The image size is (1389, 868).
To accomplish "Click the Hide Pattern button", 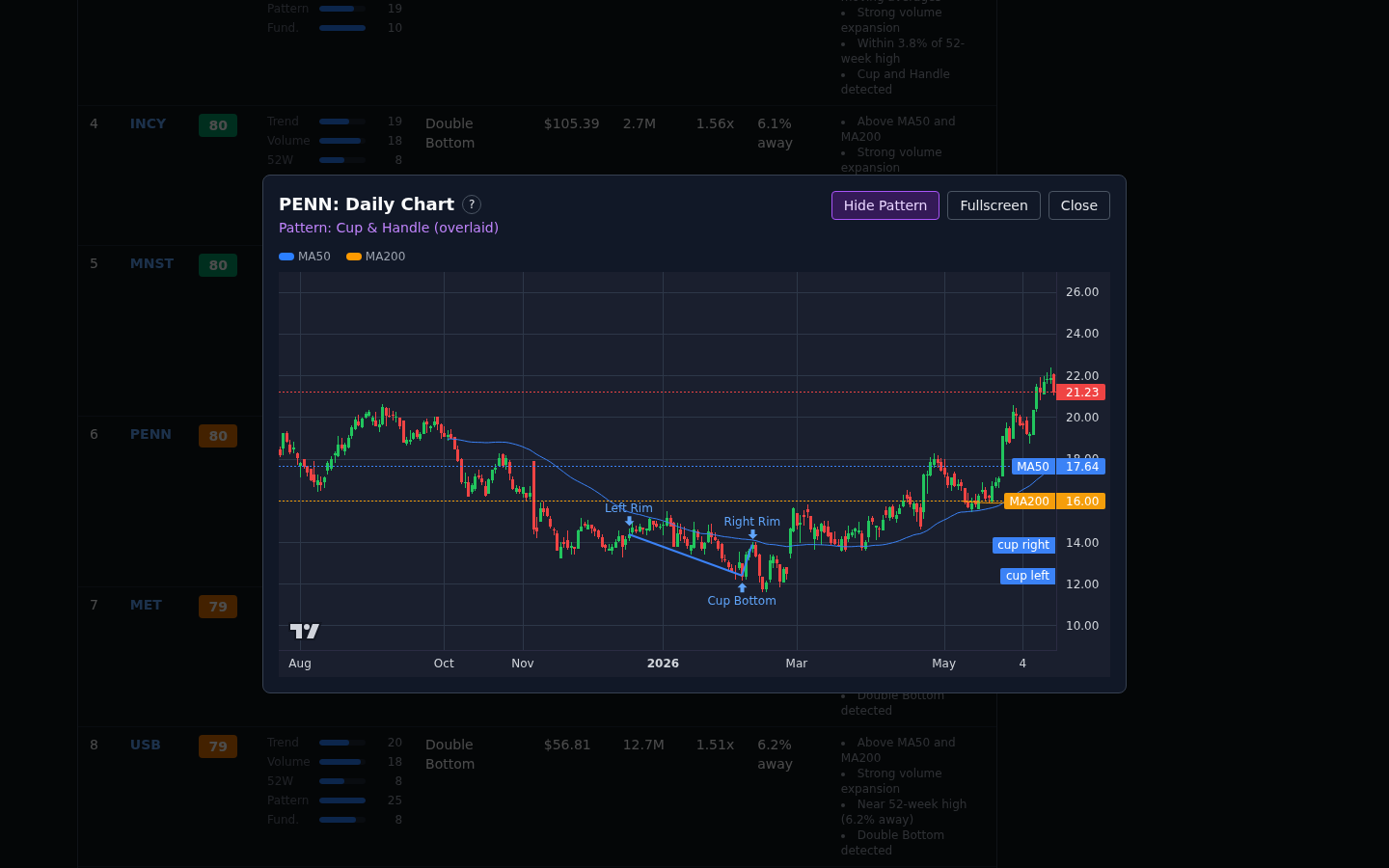I will click(x=885, y=205).
